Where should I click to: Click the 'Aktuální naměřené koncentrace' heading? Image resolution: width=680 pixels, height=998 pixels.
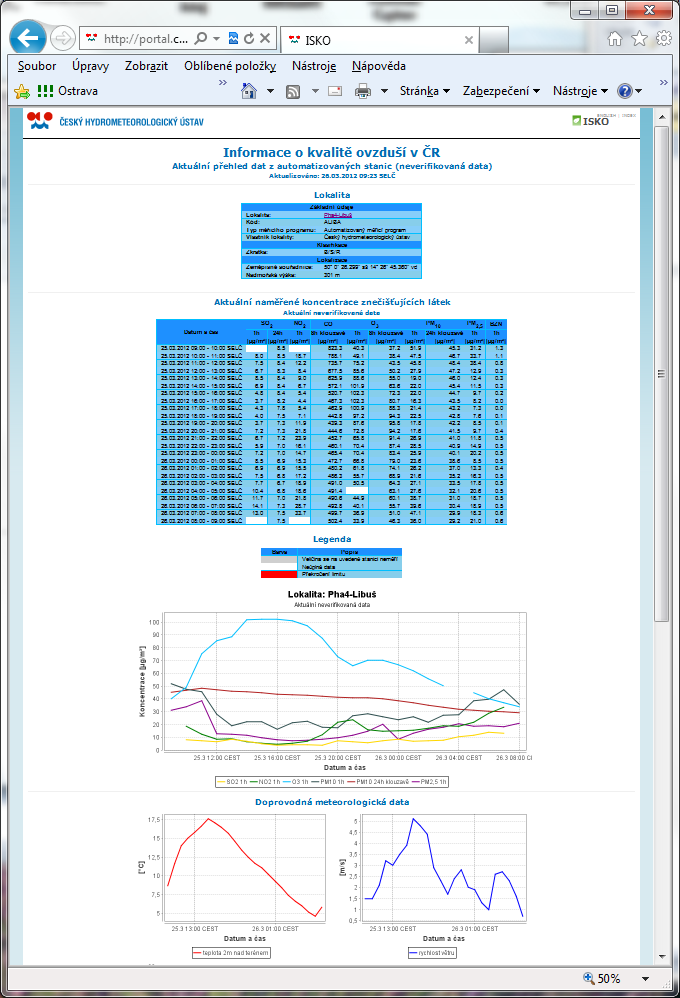(x=332, y=302)
